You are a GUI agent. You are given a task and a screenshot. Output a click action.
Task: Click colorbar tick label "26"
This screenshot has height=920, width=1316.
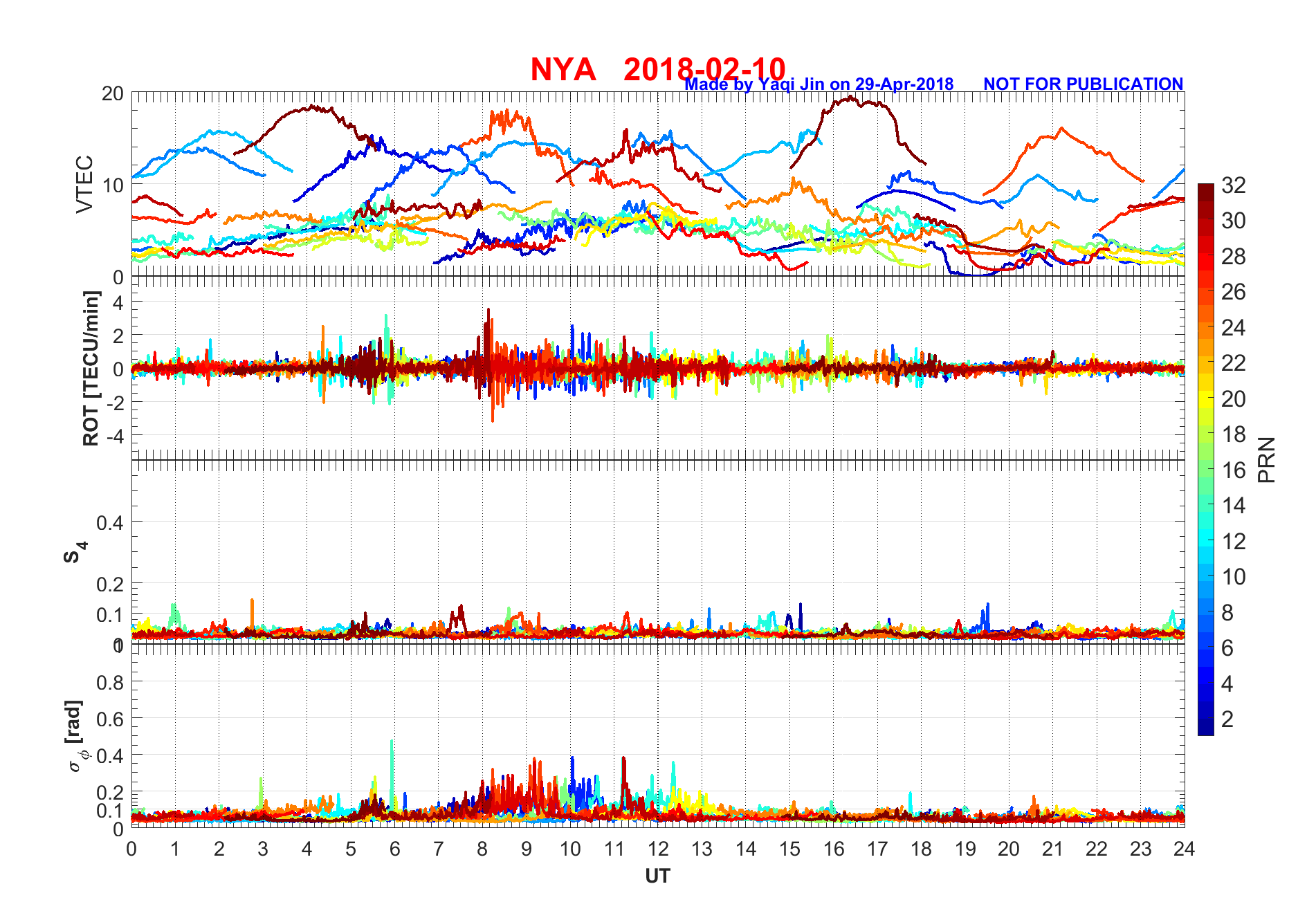pos(1234,292)
